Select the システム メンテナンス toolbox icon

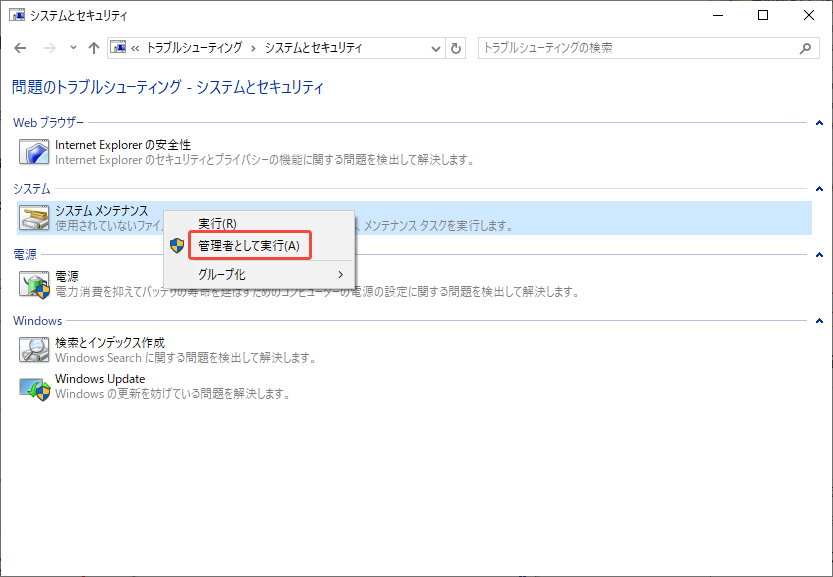pos(33,218)
